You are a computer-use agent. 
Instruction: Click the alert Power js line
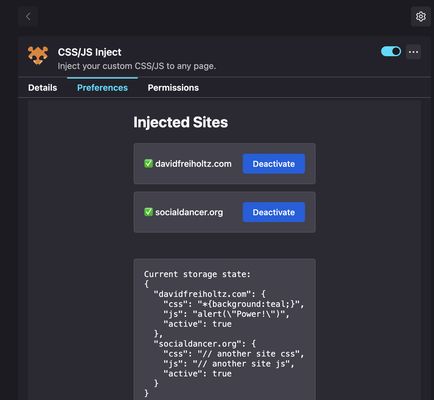226,314
